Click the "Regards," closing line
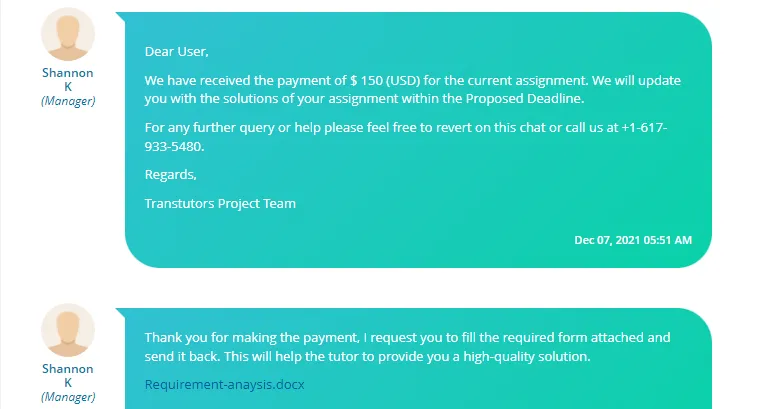 (x=171, y=174)
